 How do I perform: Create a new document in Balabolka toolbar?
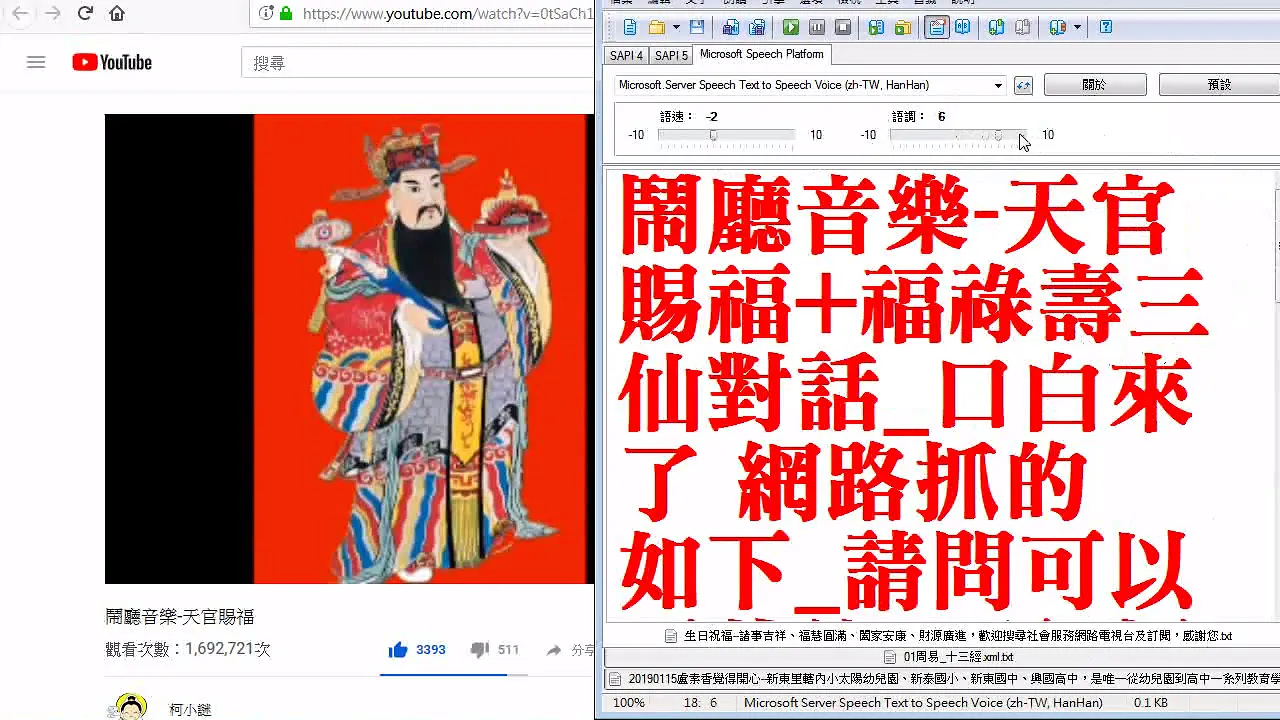630,28
